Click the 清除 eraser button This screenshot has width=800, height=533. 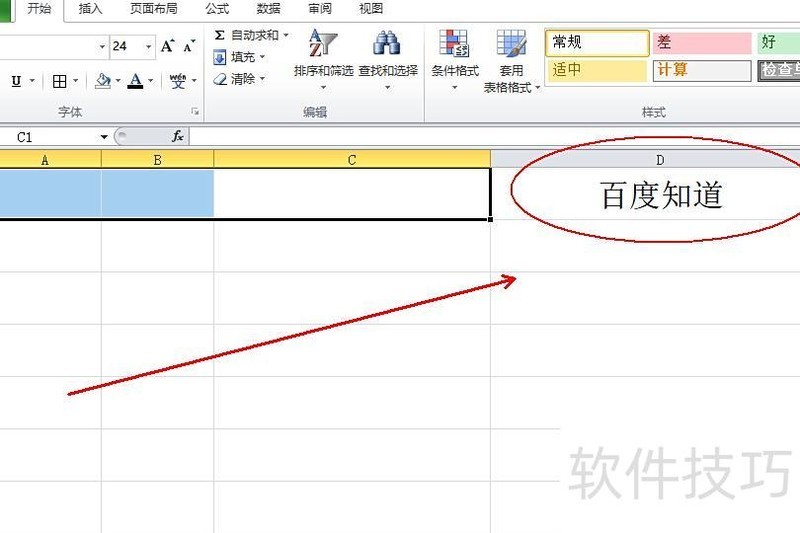click(239, 79)
